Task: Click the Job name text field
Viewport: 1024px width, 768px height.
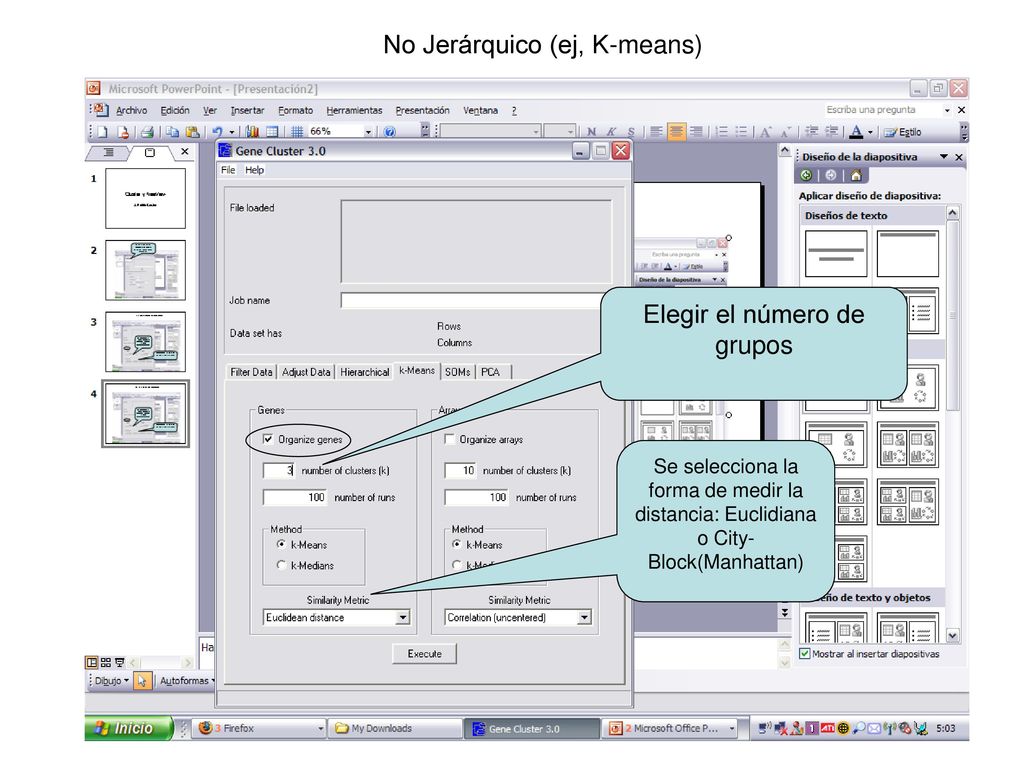Action: pos(470,300)
